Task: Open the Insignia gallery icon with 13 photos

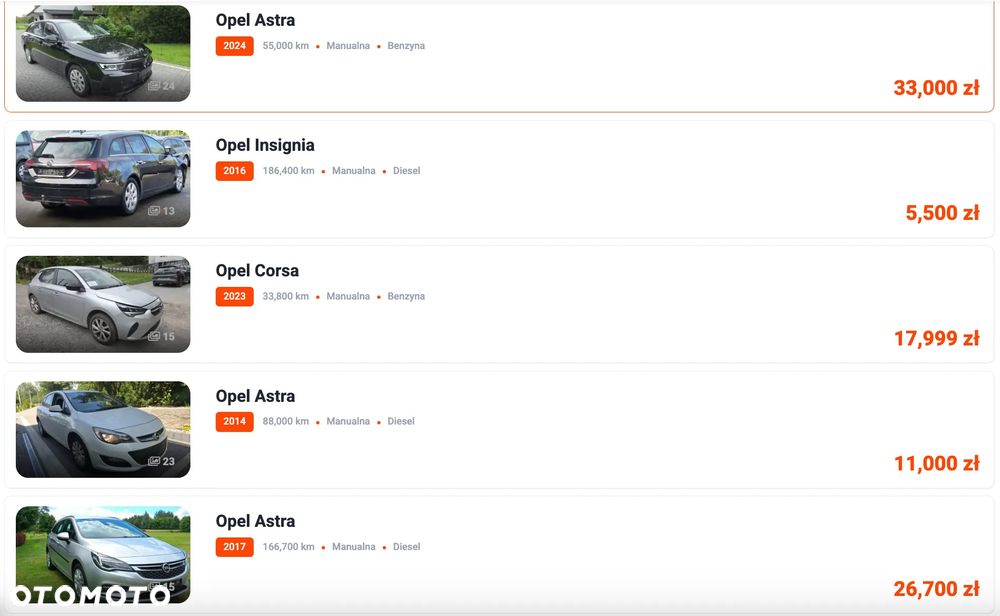Action: click(161, 211)
